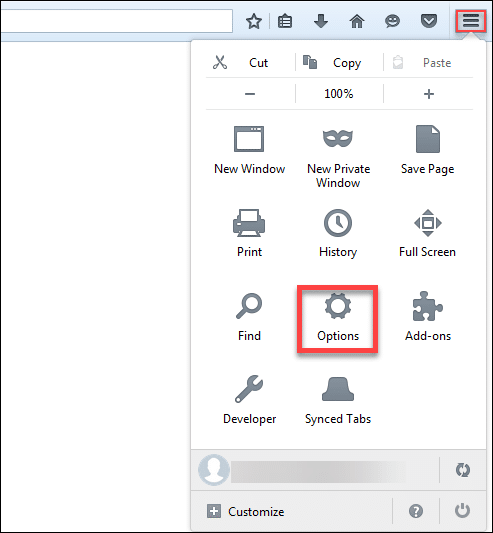Open the Add-ons puzzle piece
This screenshot has height=533, width=493.
pos(428,316)
